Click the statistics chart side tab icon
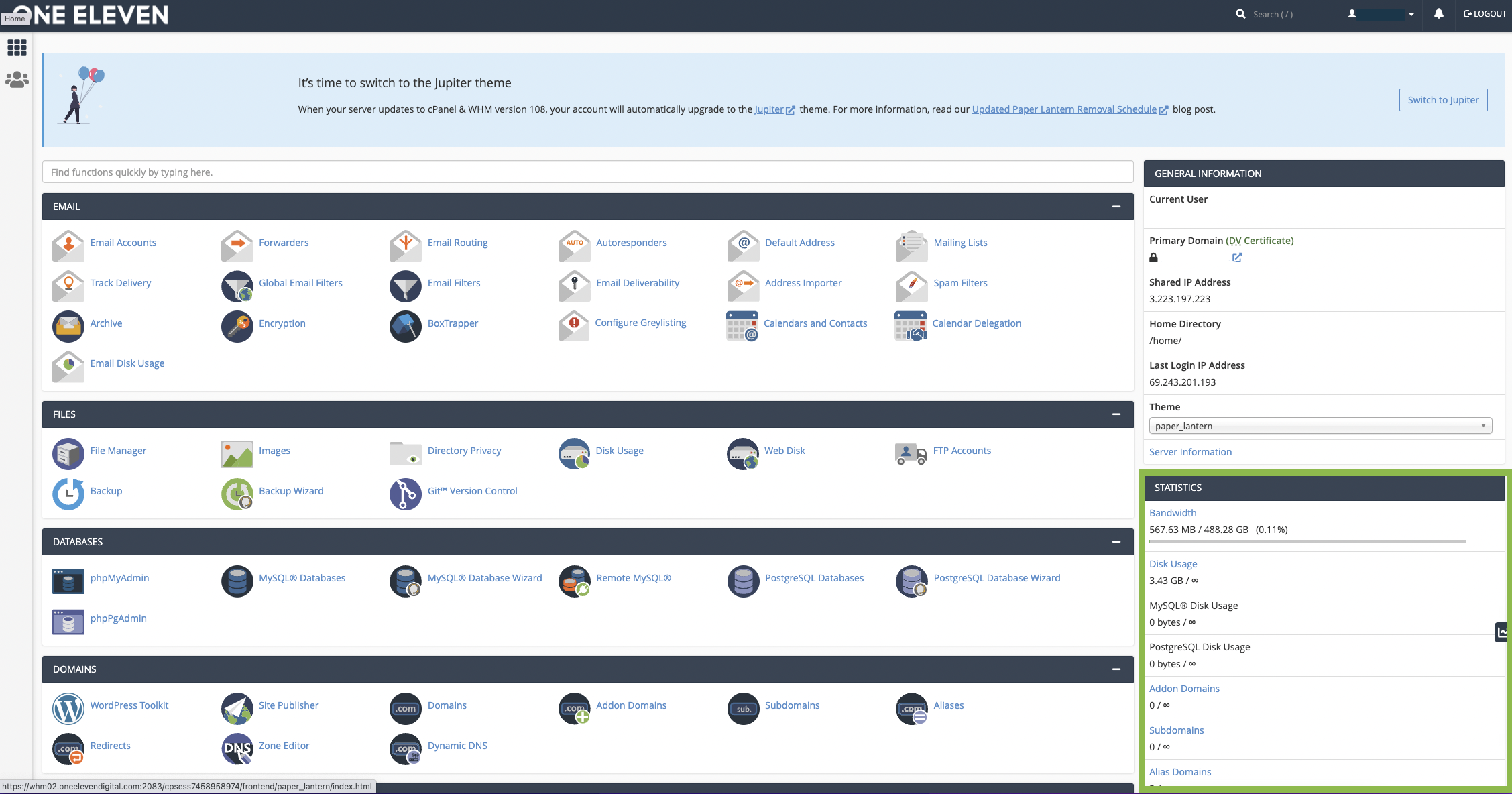Screen dimensions: 1512x794 click(x=1503, y=632)
